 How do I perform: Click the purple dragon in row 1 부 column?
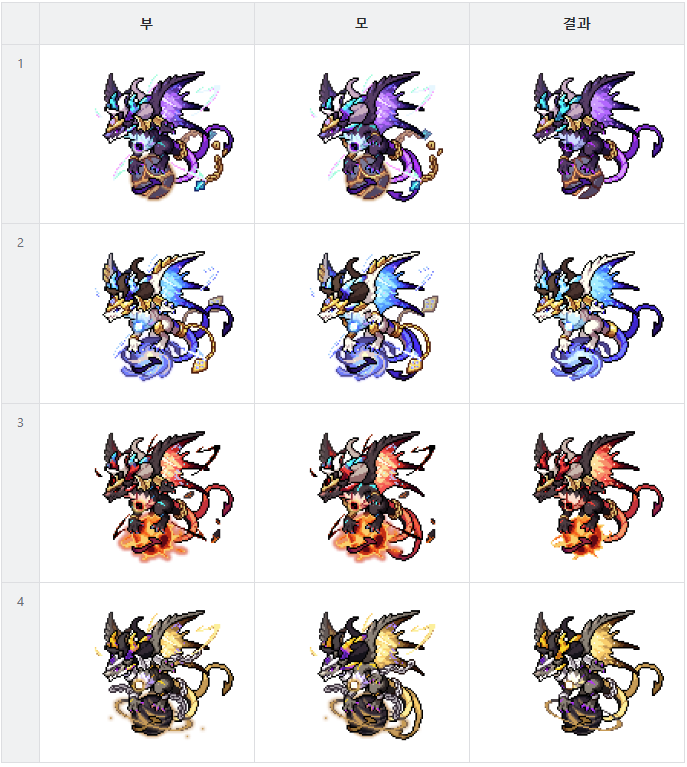click(164, 135)
